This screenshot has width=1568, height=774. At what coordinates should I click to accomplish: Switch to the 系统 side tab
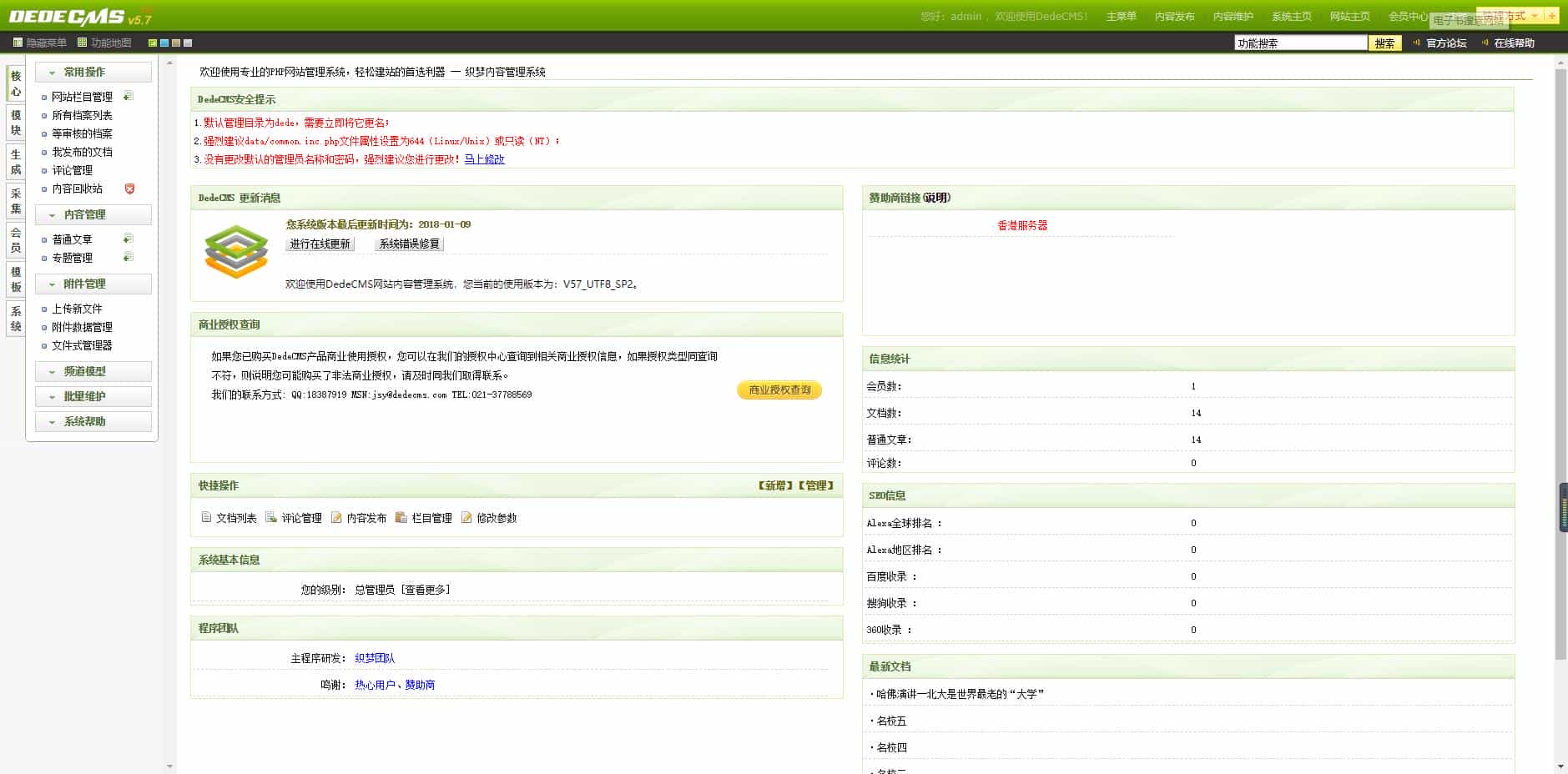point(16,319)
